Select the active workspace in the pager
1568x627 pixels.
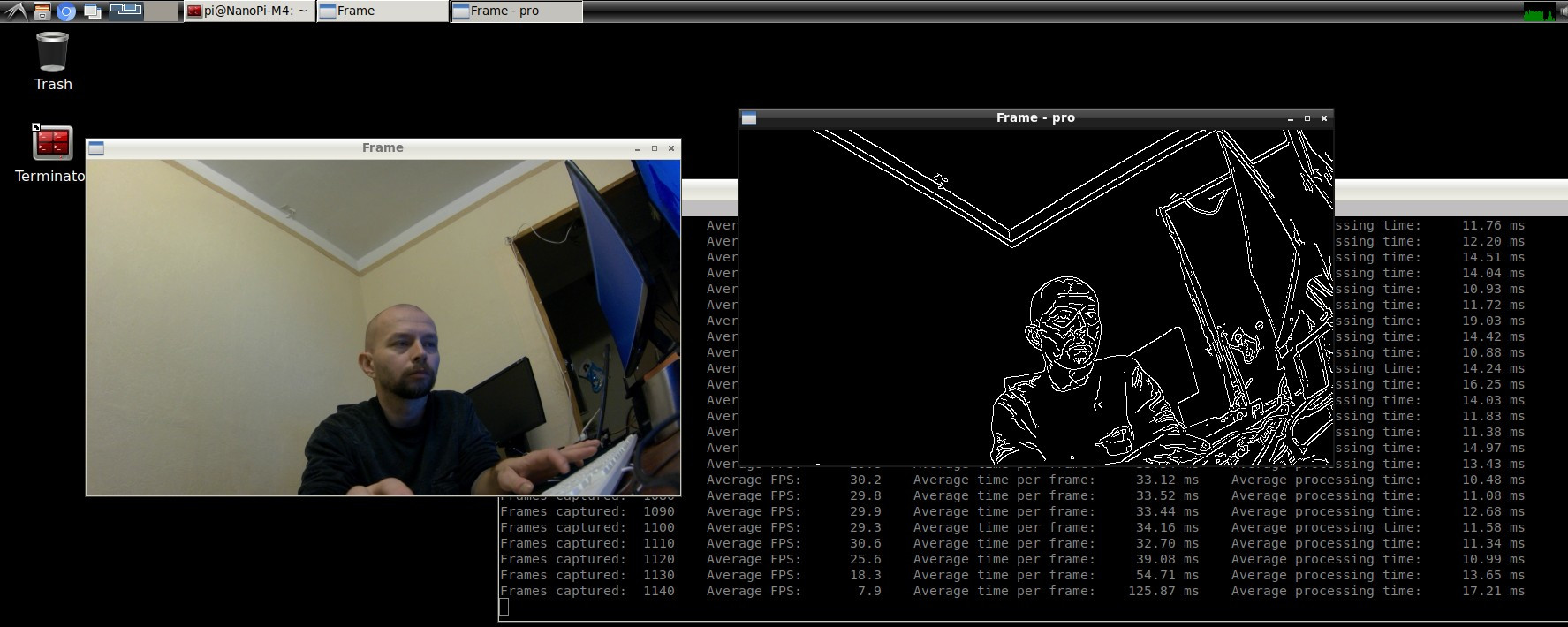tap(125, 11)
